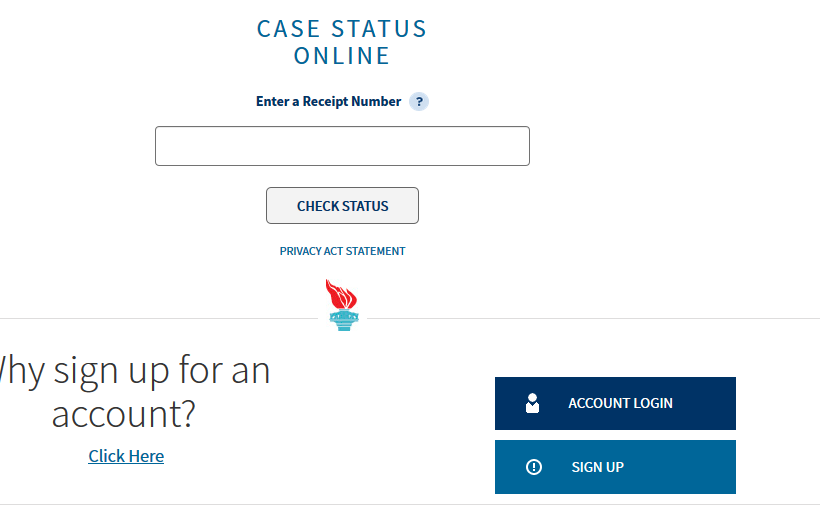Click the word Online in the title

pyautogui.click(x=342, y=56)
